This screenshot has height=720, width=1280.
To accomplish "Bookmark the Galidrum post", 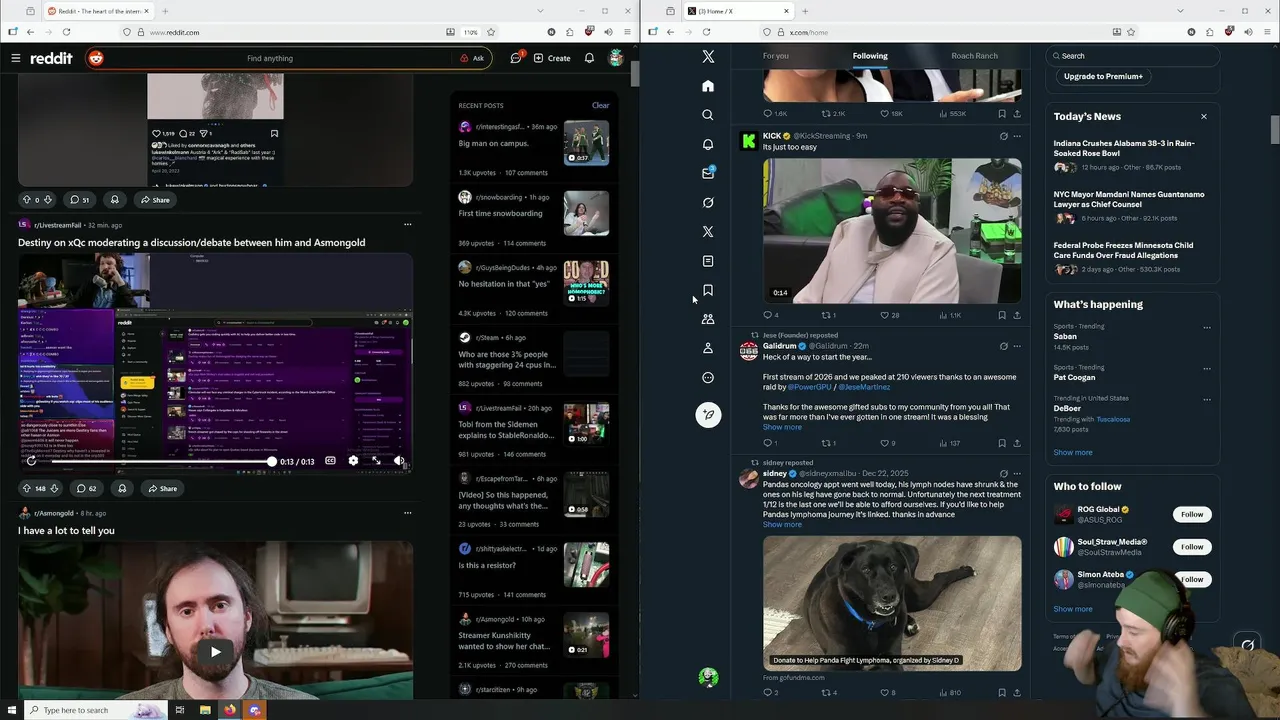I will [x=1002, y=443].
